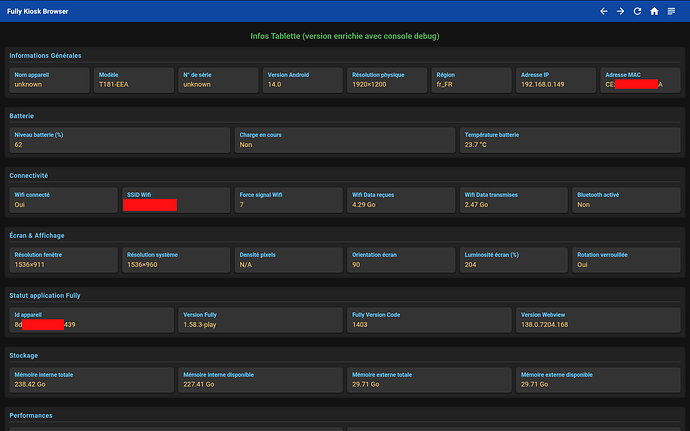Select the Wifi connecté card
The height and width of the screenshot is (431, 690).
pyautogui.click(x=63, y=200)
